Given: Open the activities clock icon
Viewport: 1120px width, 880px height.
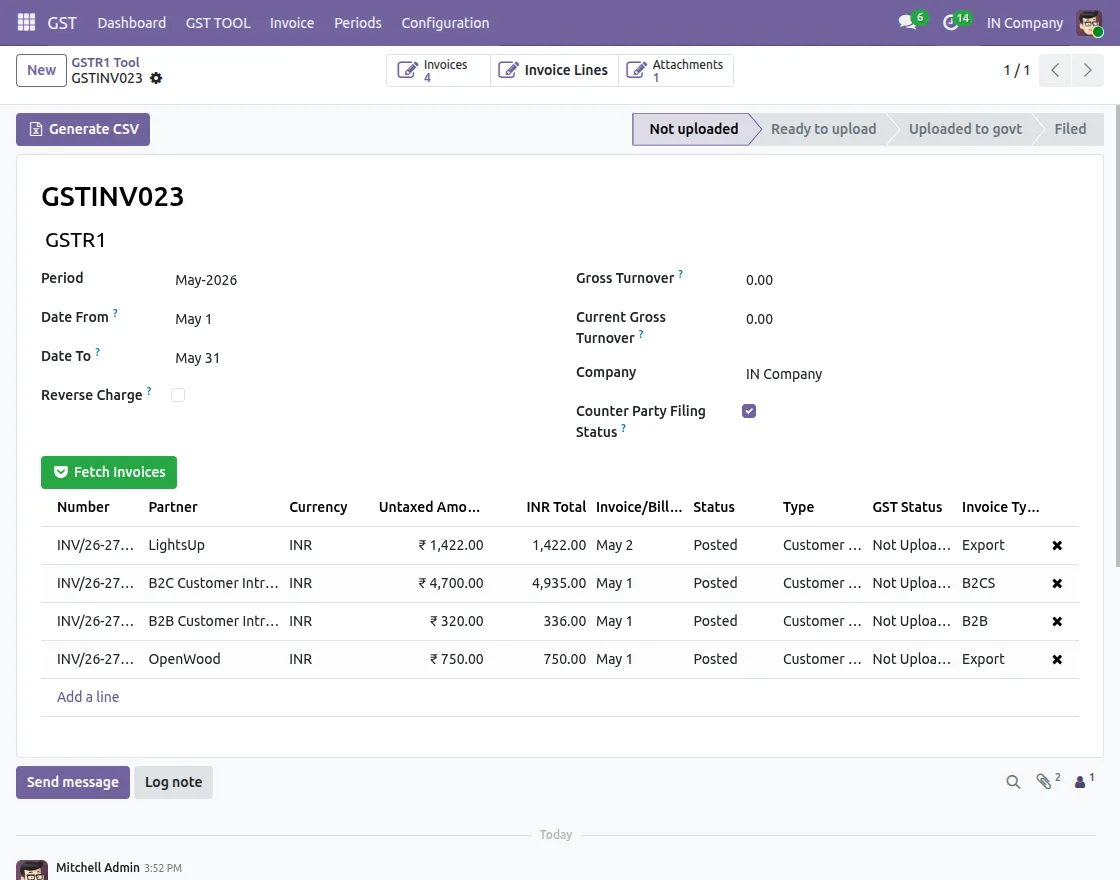Looking at the screenshot, I should (x=950, y=22).
